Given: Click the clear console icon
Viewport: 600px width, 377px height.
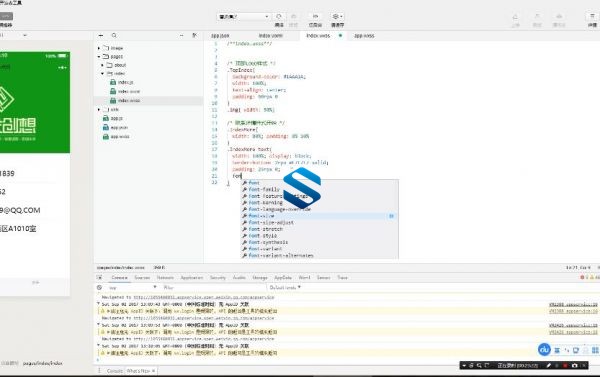Looking at the screenshot, I should pyautogui.click(x=99, y=287).
